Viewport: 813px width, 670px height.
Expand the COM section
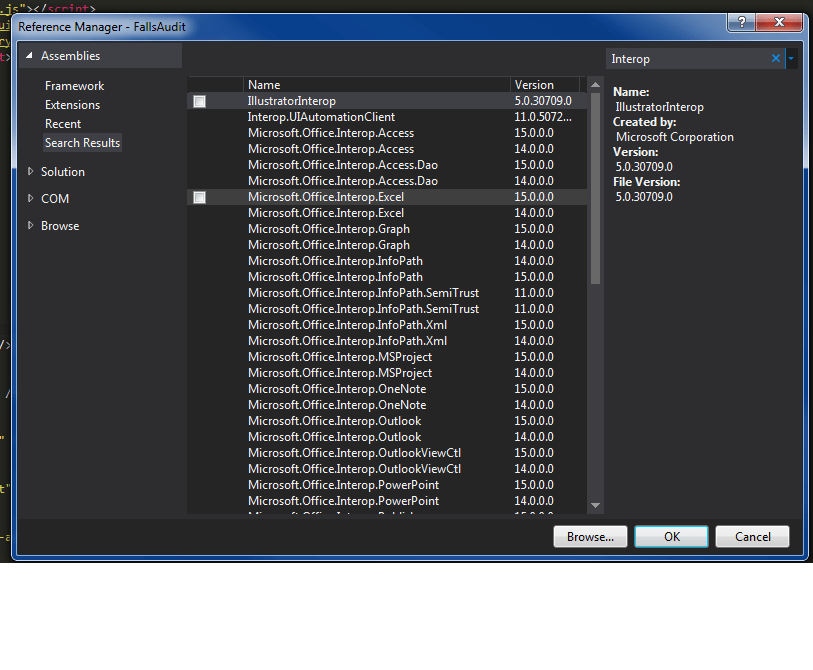pyautogui.click(x=31, y=198)
